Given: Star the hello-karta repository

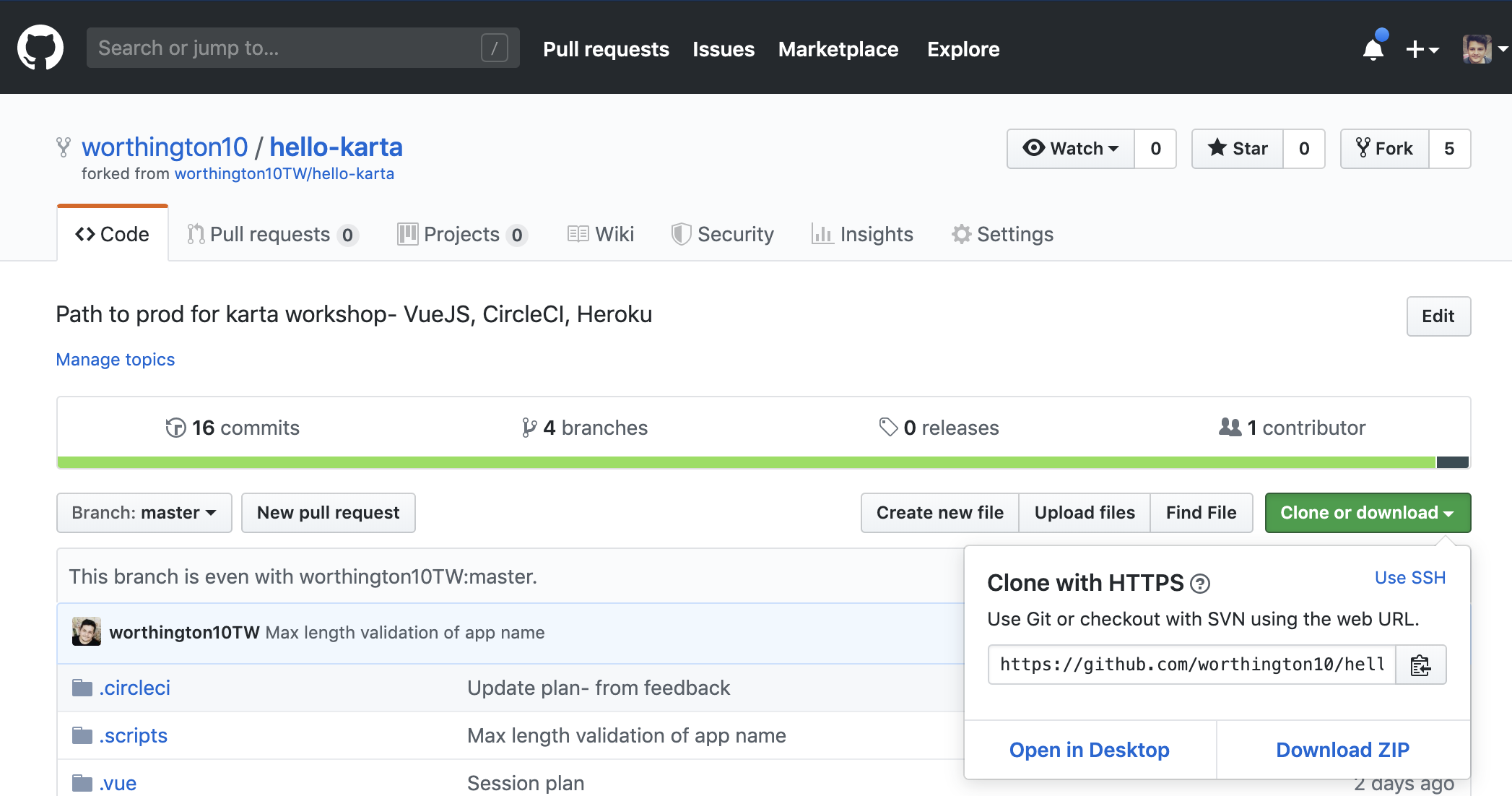Looking at the screenshot, I should point(1238,149).
